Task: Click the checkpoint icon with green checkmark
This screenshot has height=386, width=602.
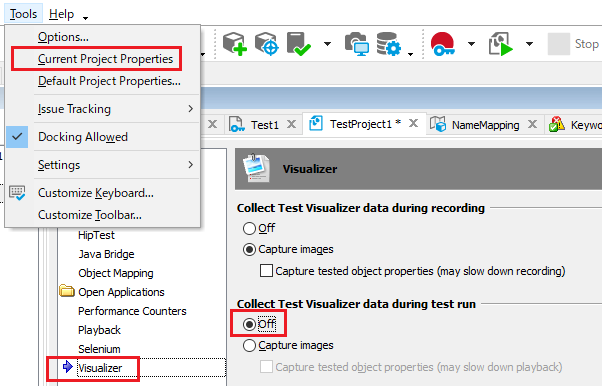Action: click(x=298, y=44)
